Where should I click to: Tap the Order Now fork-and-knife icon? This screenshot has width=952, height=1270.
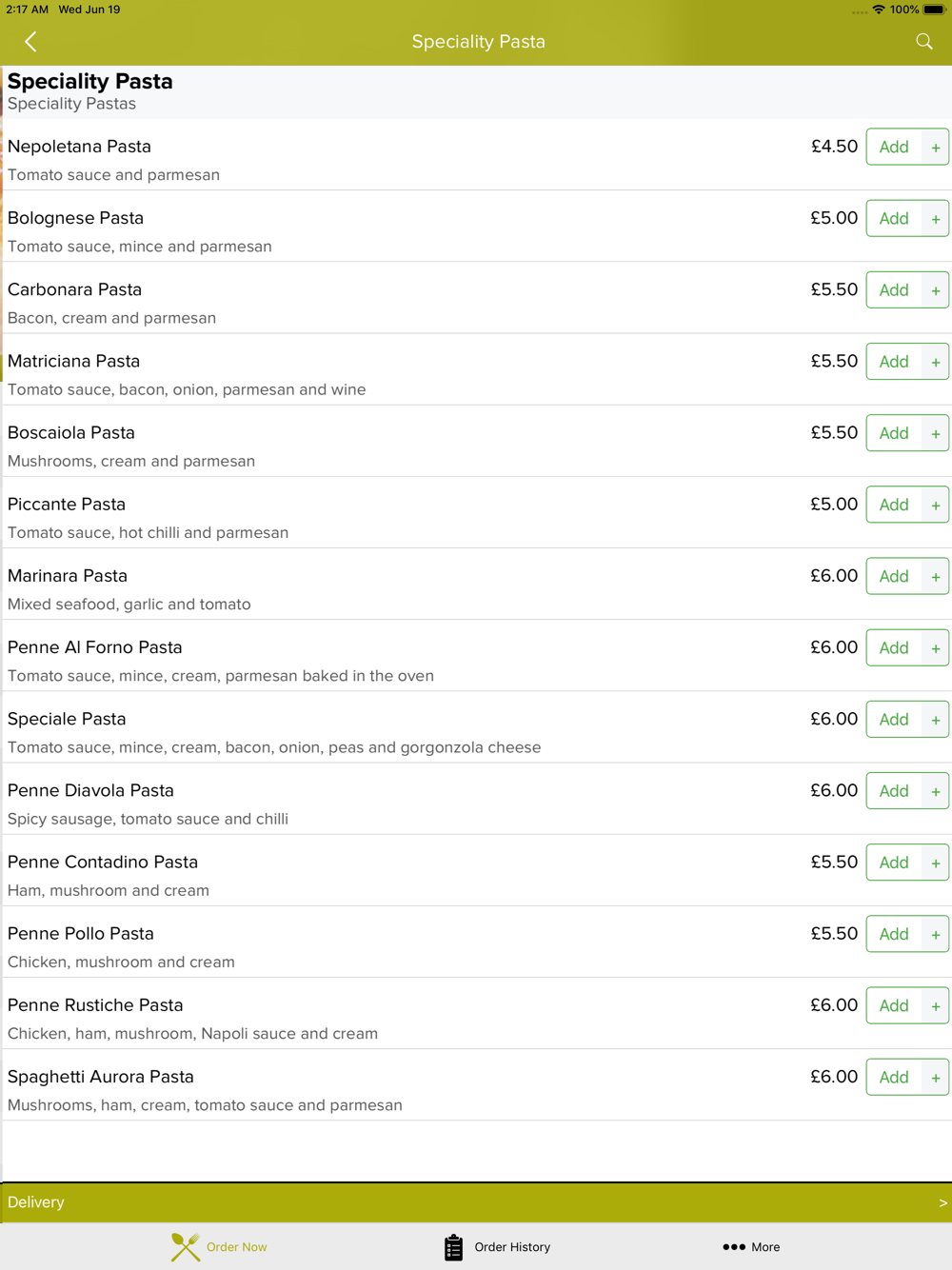click(186, 1247)
